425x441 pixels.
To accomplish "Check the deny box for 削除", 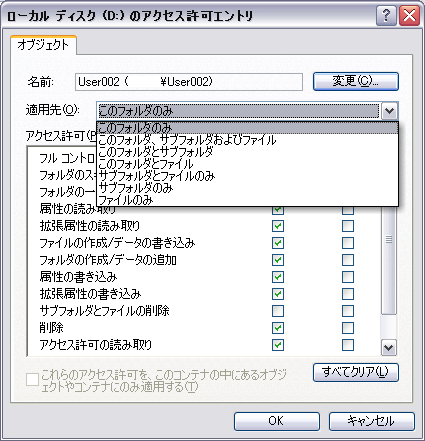I will click(348, 328).
